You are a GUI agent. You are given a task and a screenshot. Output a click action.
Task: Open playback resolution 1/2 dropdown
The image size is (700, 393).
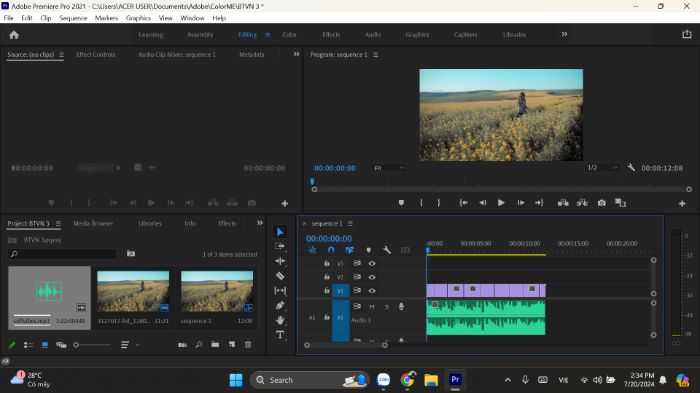(602, 167)
